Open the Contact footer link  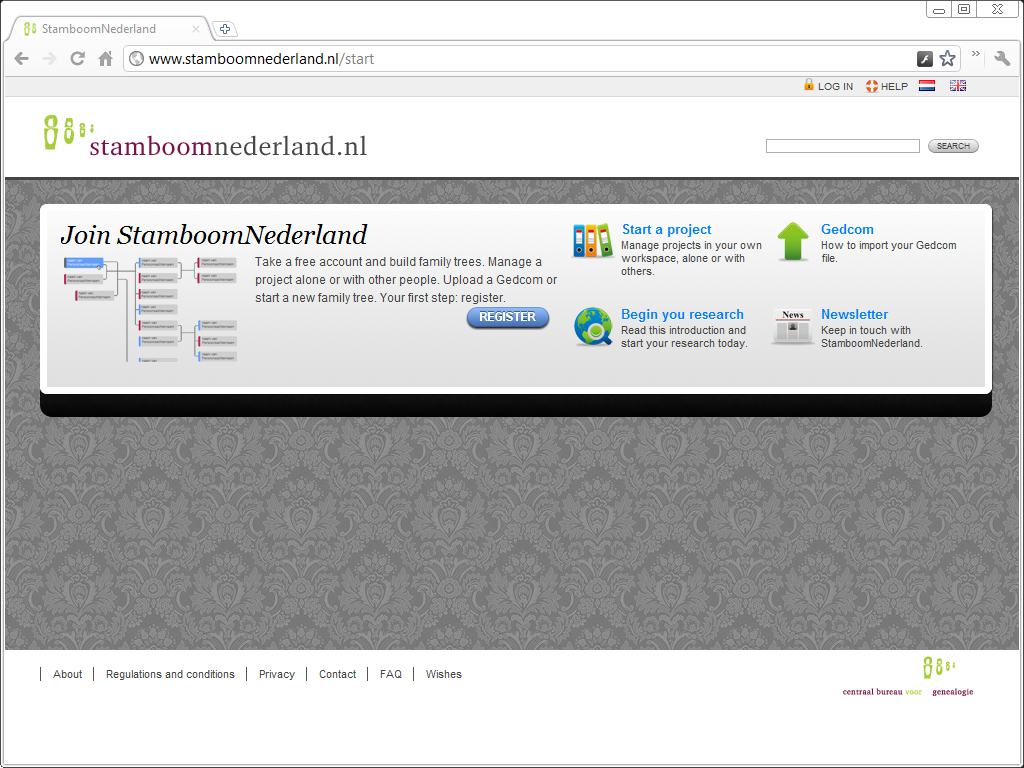(x=337, y=674)
